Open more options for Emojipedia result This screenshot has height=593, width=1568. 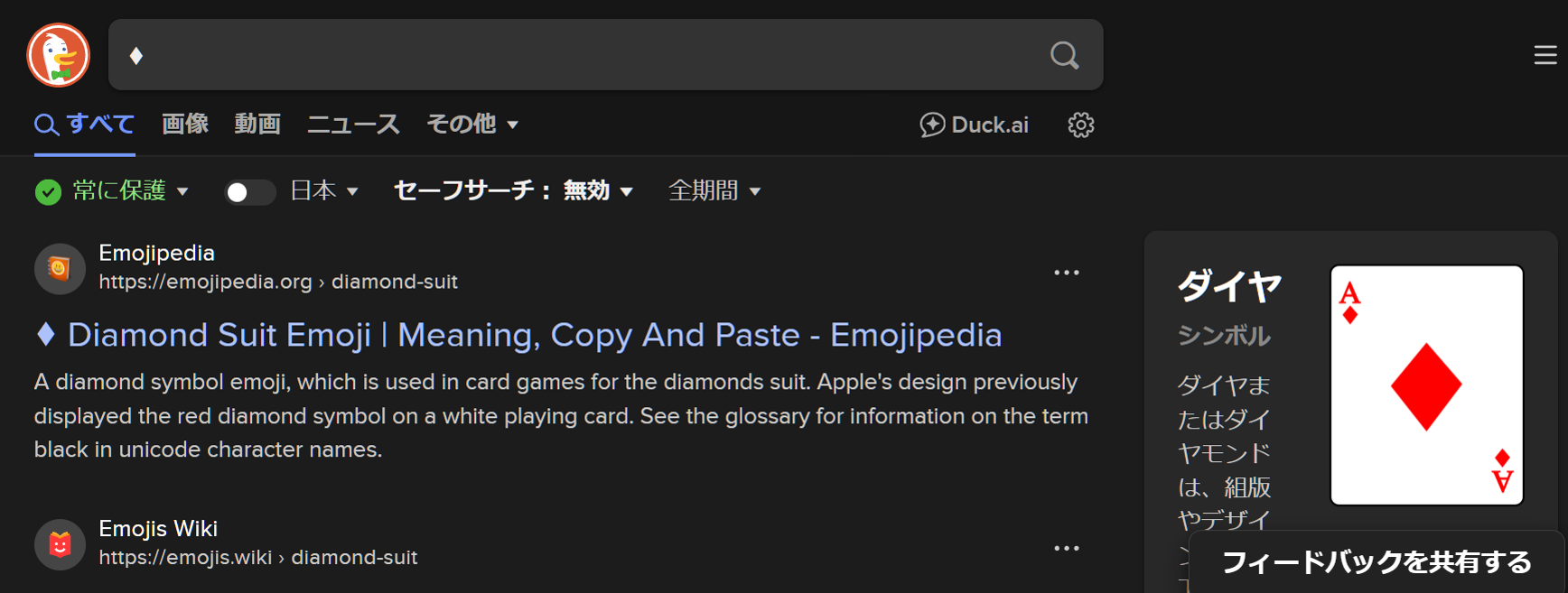(1066, 273)
